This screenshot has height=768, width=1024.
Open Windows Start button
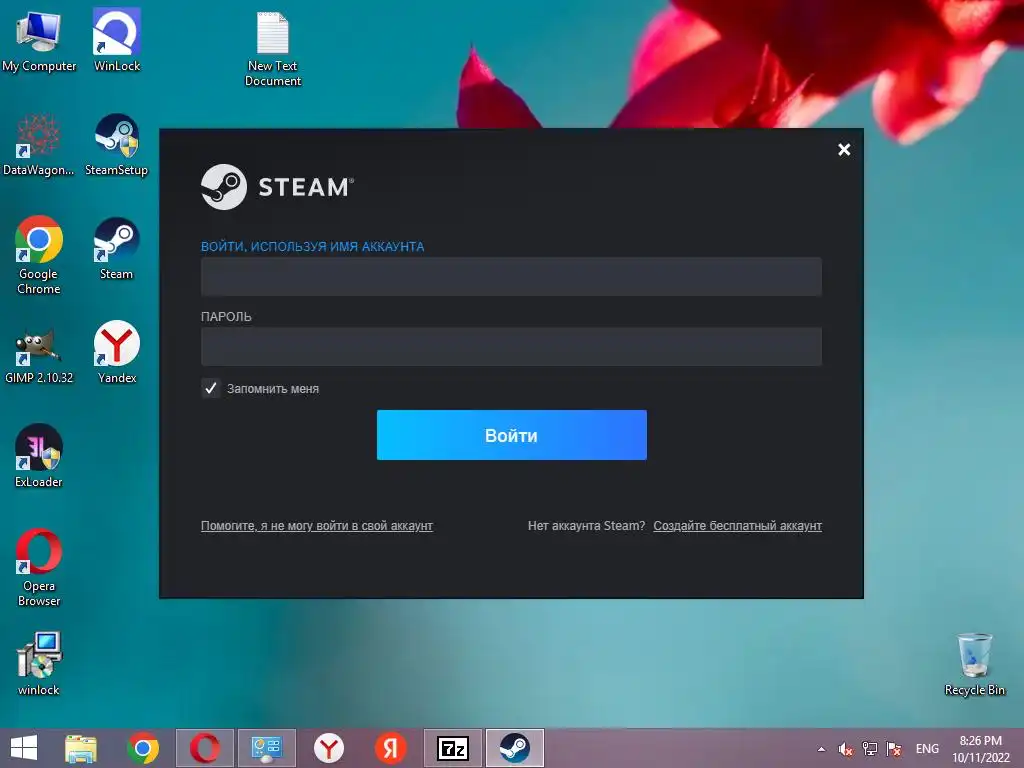24,748
